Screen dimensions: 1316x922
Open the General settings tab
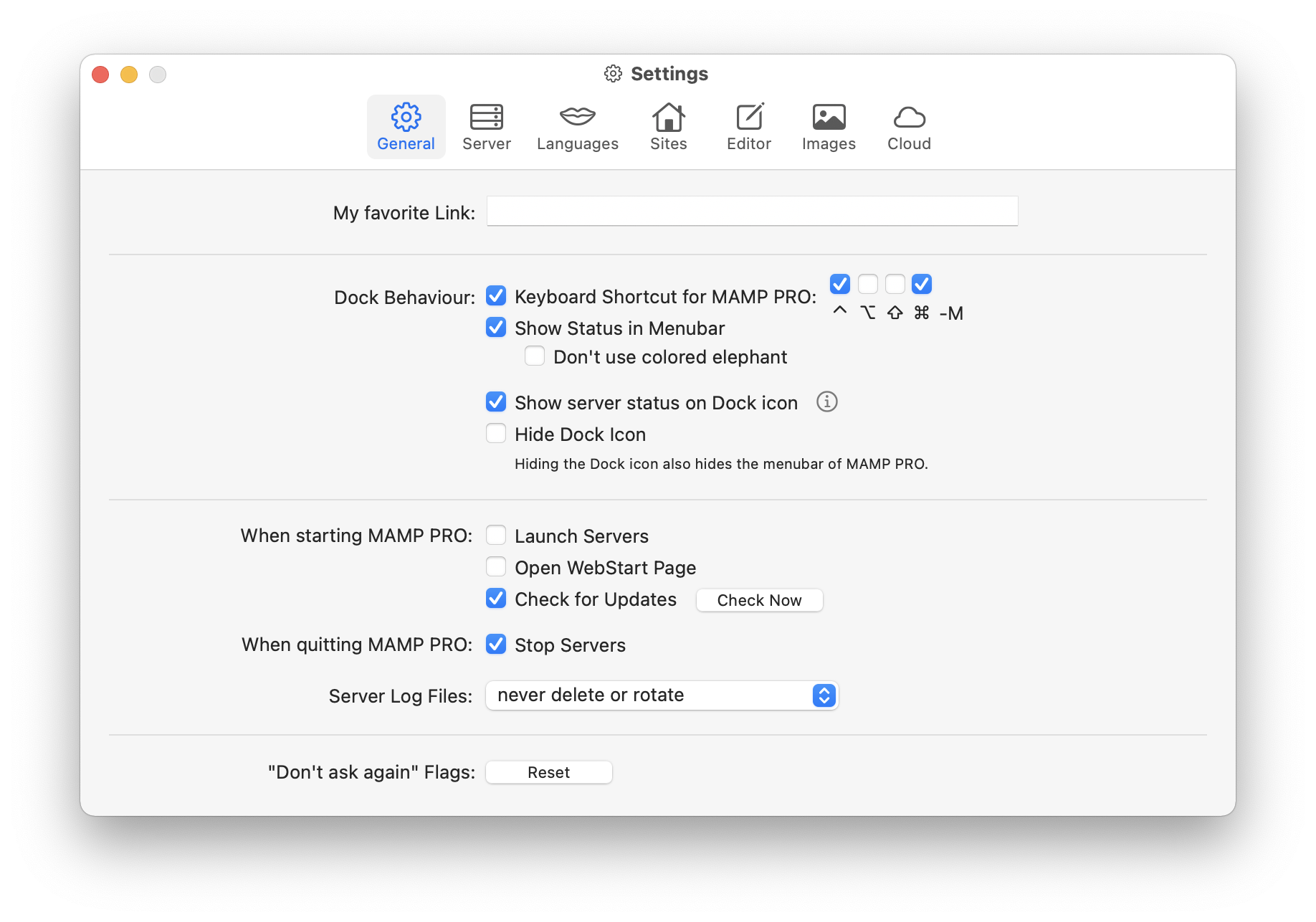point(406,127)
